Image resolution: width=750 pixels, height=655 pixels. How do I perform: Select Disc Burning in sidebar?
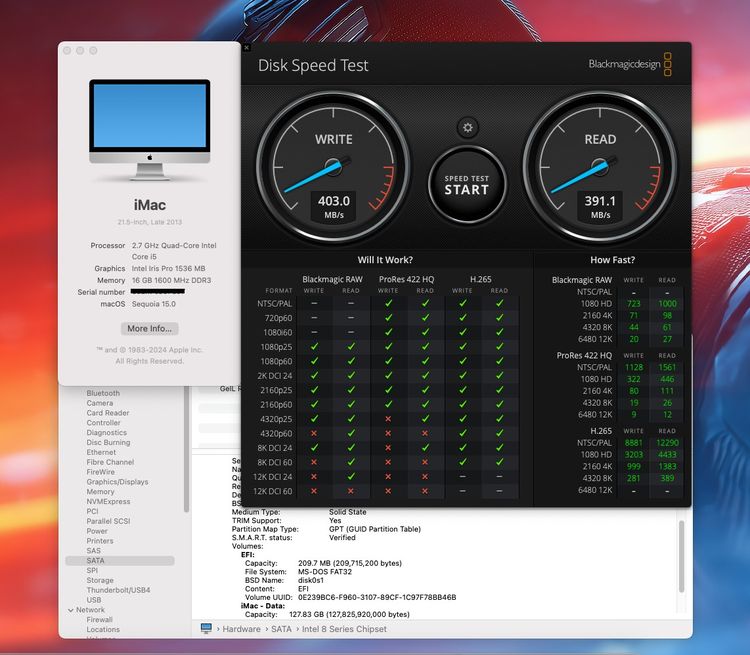click(108, 443)
